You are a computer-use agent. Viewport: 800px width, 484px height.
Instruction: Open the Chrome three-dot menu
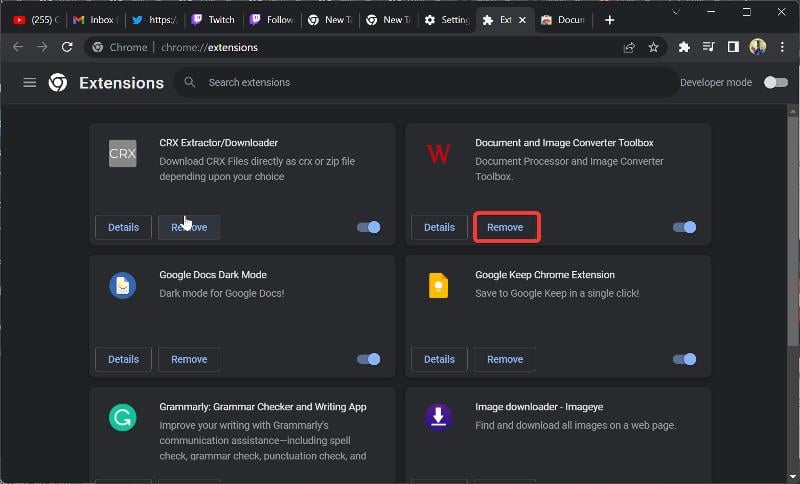[782, 47]
